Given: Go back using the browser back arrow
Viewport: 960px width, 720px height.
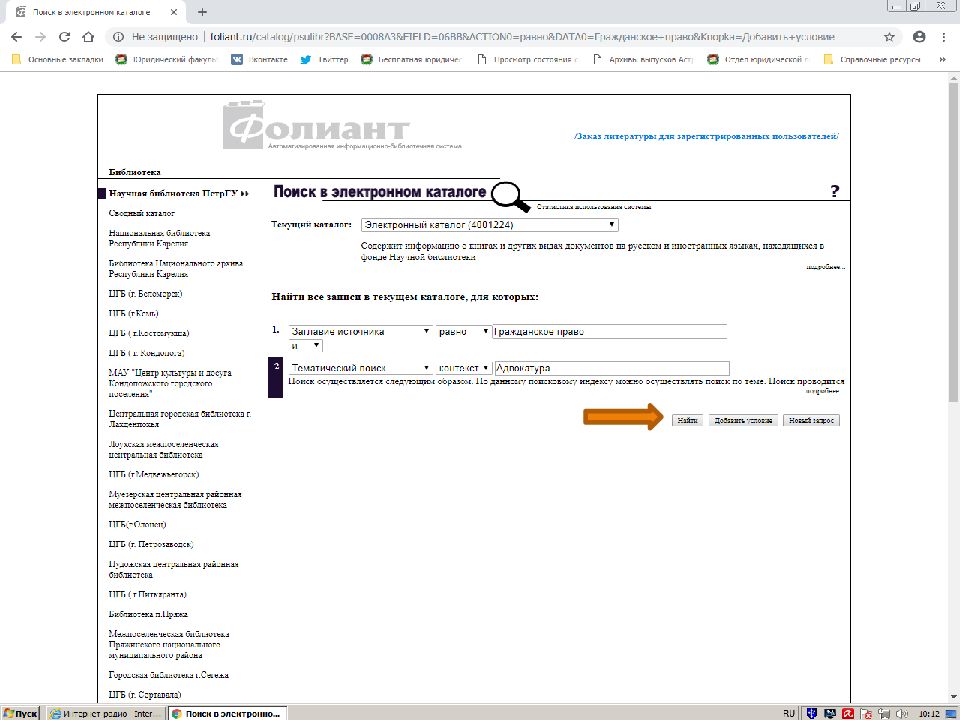Looking at the screenshot, I should click(x=16, y=36).
